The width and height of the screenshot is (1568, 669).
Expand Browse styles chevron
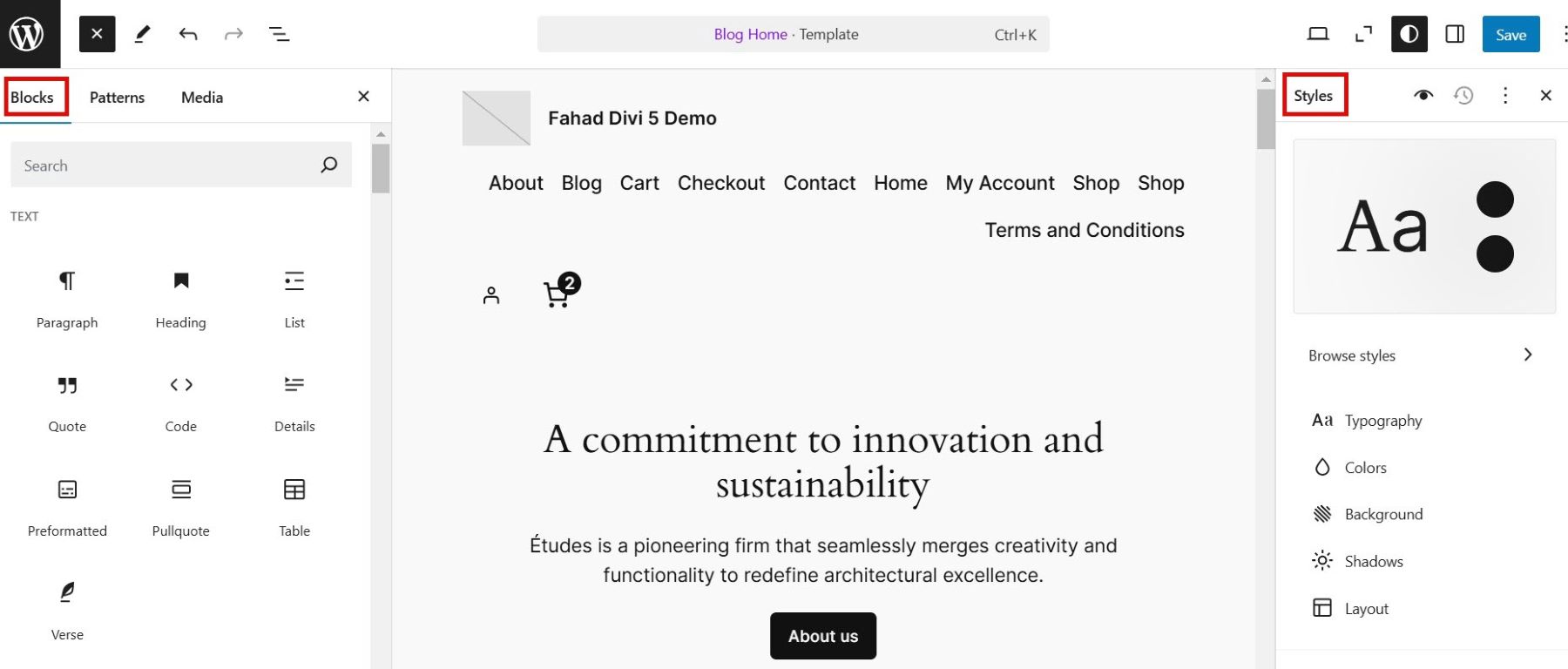(x=1527, y=355)
